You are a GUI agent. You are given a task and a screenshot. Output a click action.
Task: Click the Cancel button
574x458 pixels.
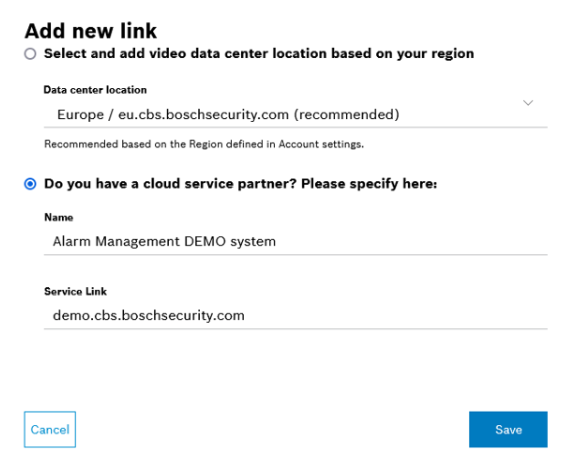(x=50, y=429)
